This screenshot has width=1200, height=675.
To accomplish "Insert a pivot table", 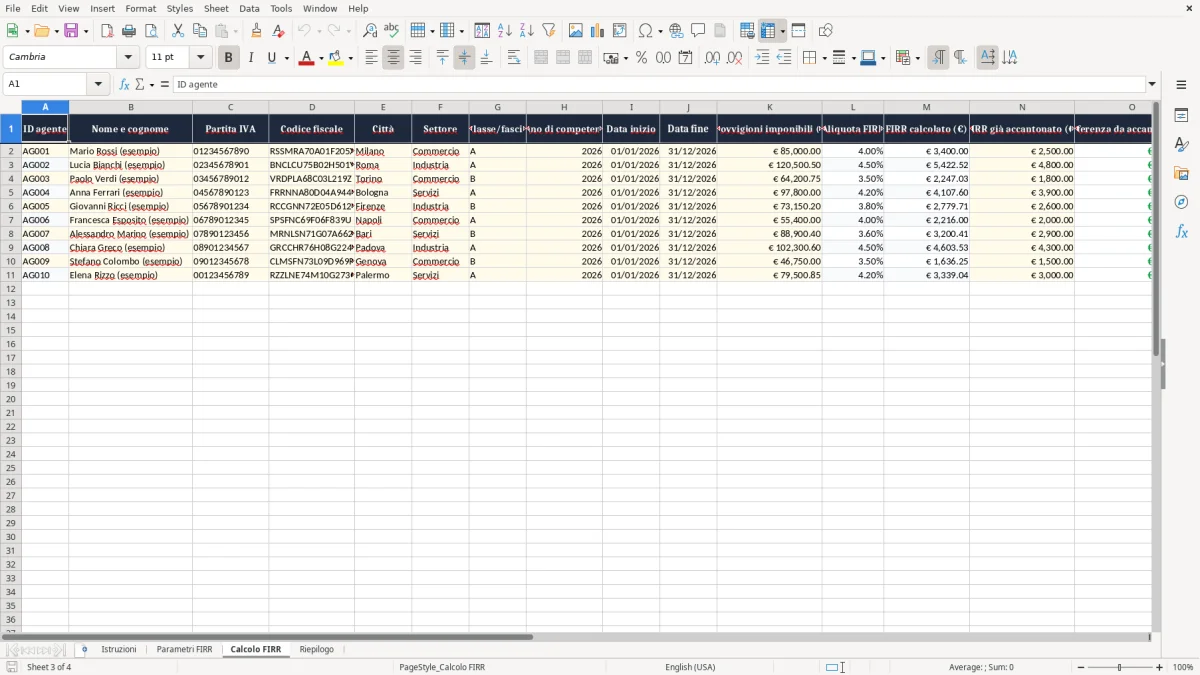I will click(x=620, y=31).
